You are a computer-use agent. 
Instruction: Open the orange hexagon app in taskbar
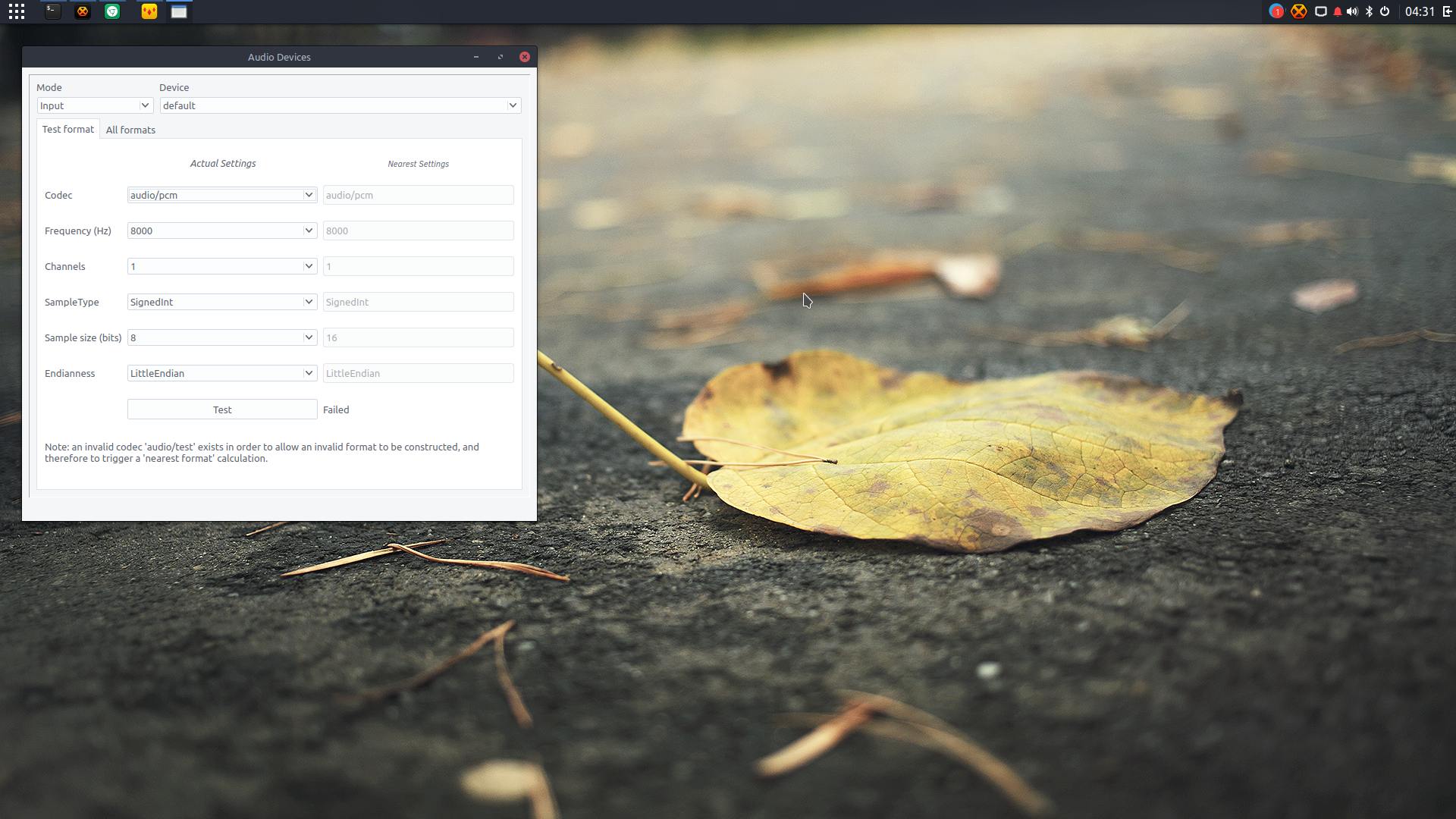pos(83,11)
